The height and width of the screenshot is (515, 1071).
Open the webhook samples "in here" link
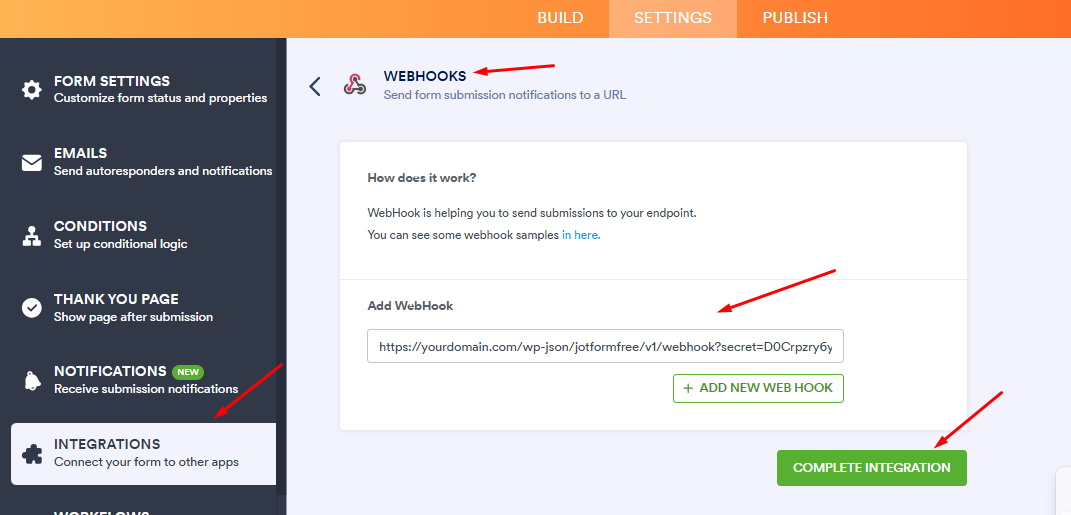(x=580, y=235)
